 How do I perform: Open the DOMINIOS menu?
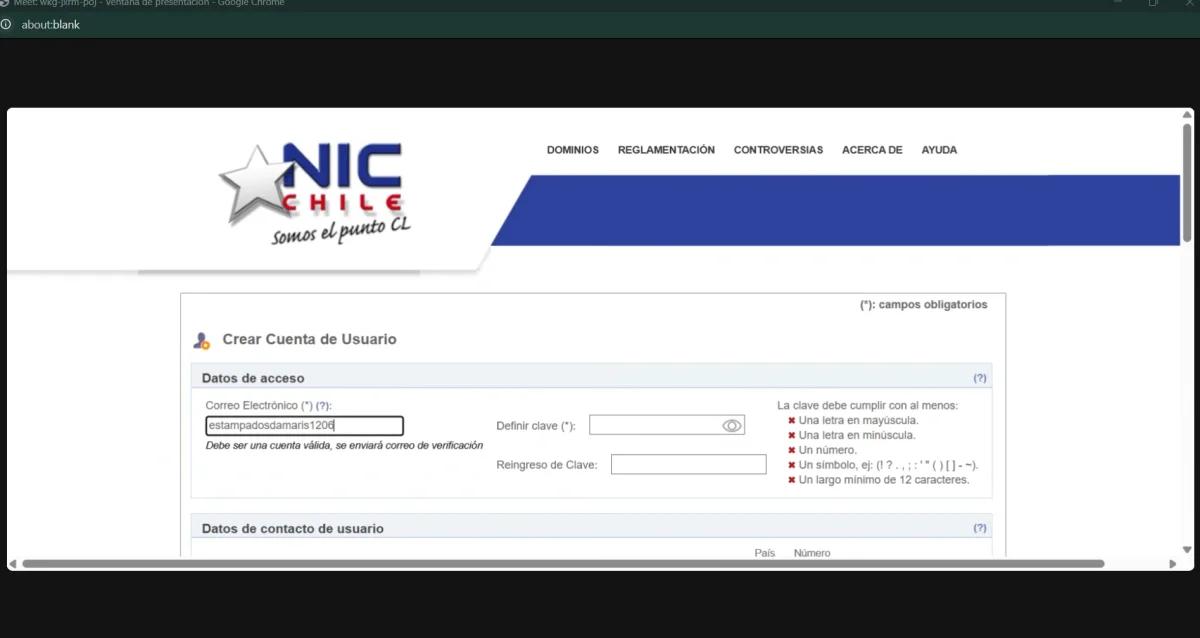pos(572,150)
